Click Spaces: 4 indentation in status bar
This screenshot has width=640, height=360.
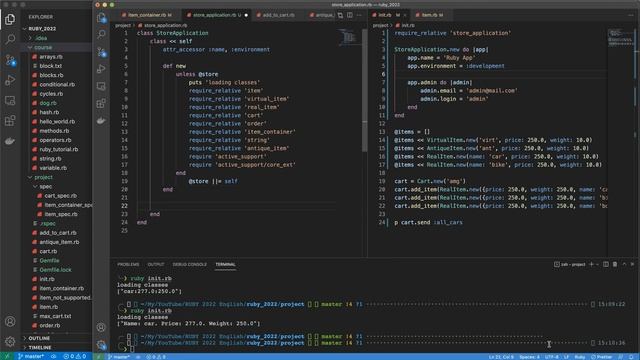[x=529, y=357]
